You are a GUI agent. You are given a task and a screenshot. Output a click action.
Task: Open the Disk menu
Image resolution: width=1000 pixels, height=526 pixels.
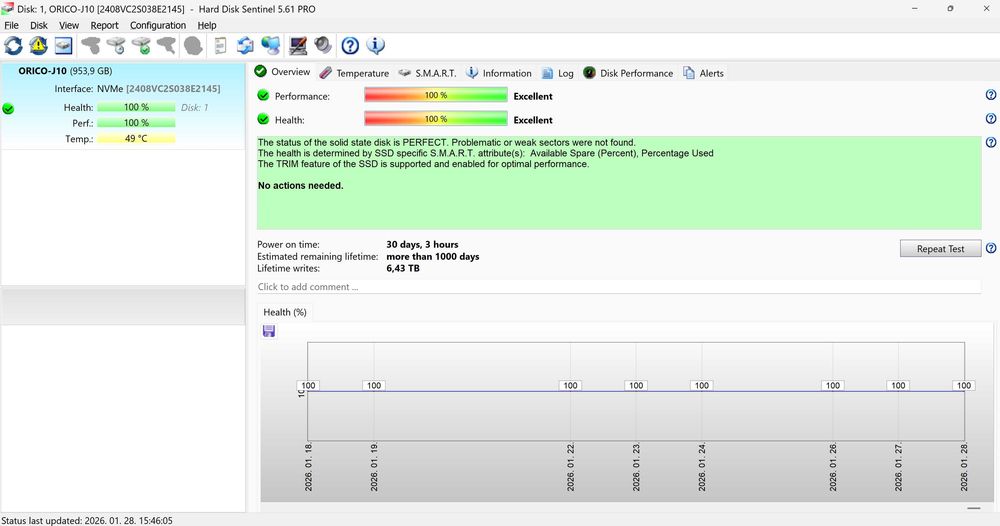[x=39, y=26]
